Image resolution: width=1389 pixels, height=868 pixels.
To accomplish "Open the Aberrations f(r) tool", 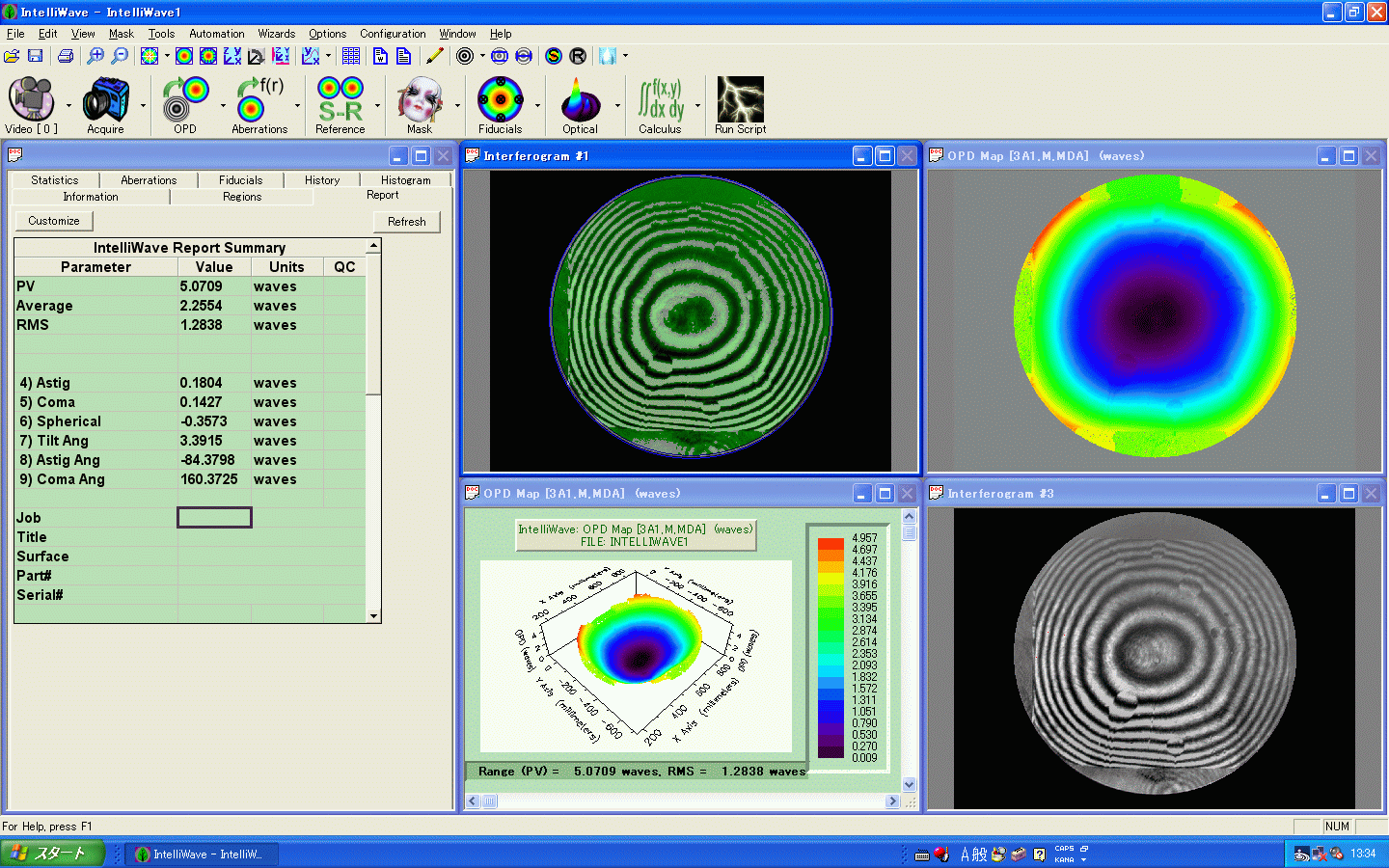I will coord(259,105).
